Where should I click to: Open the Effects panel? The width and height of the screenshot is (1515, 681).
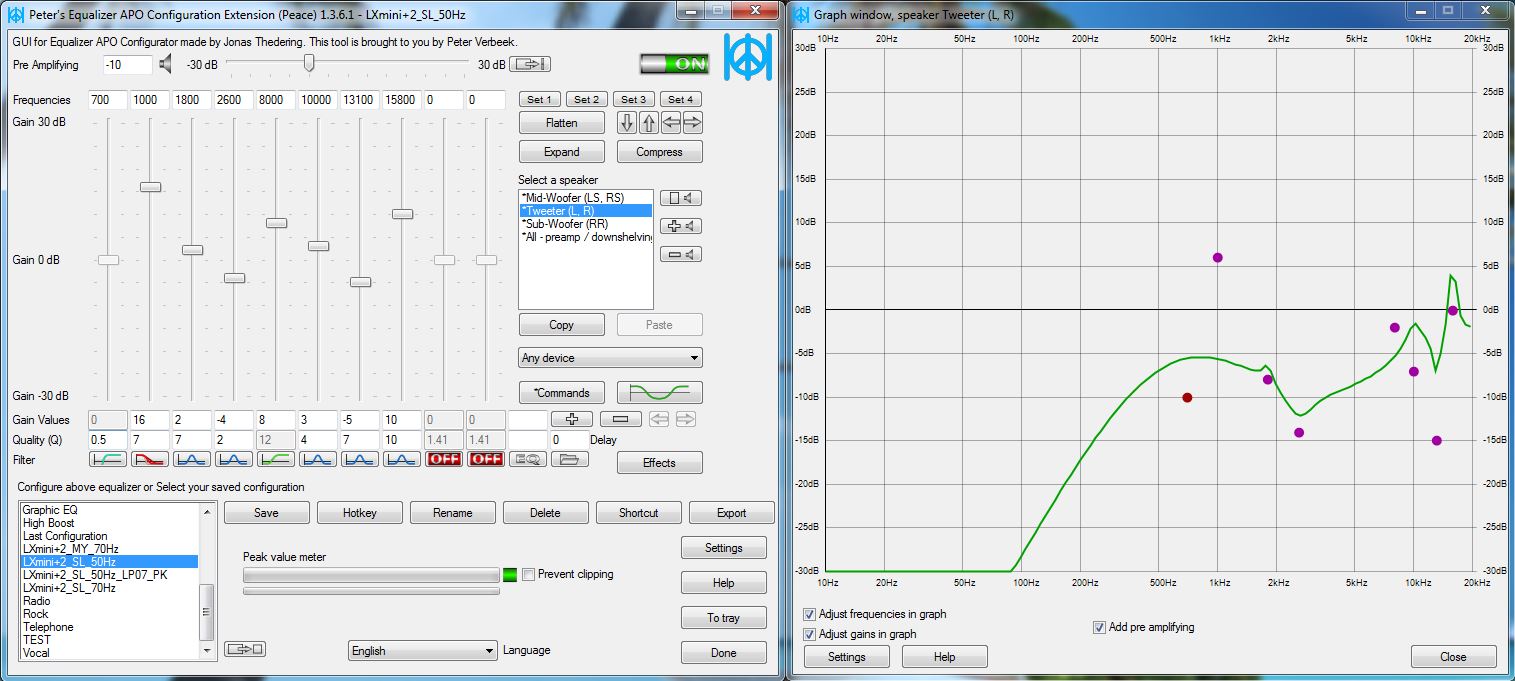click(660, 463)
